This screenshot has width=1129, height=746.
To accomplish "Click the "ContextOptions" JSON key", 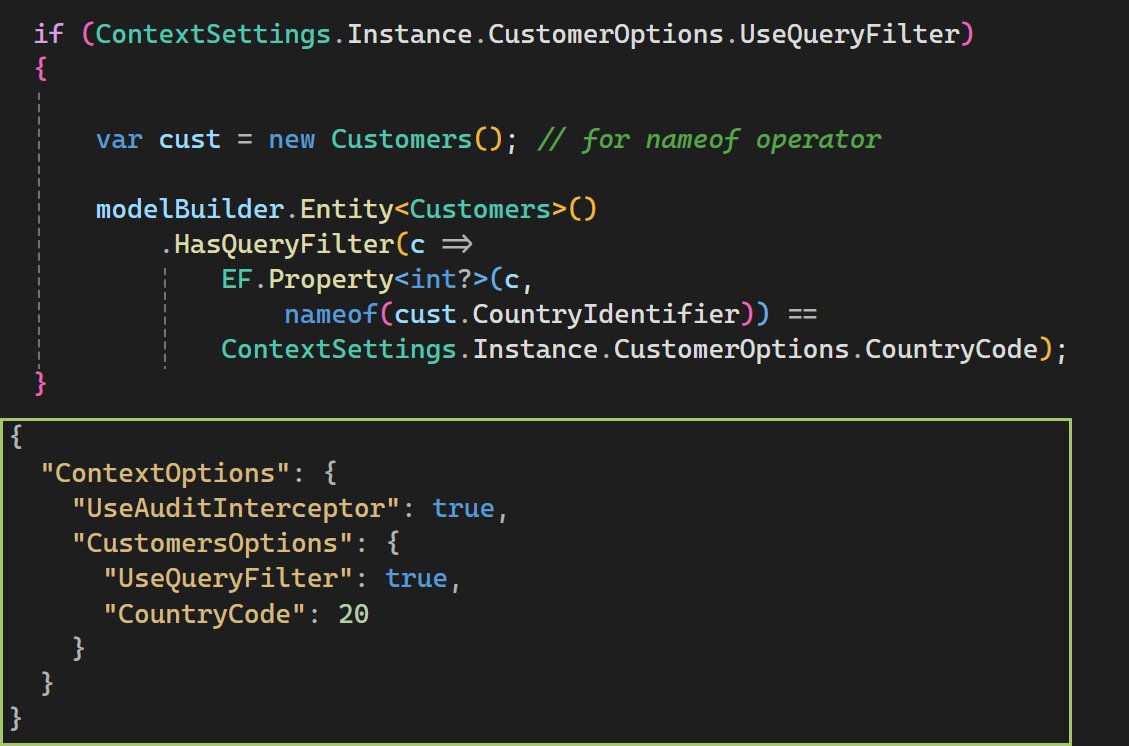I will click(166, 473).
